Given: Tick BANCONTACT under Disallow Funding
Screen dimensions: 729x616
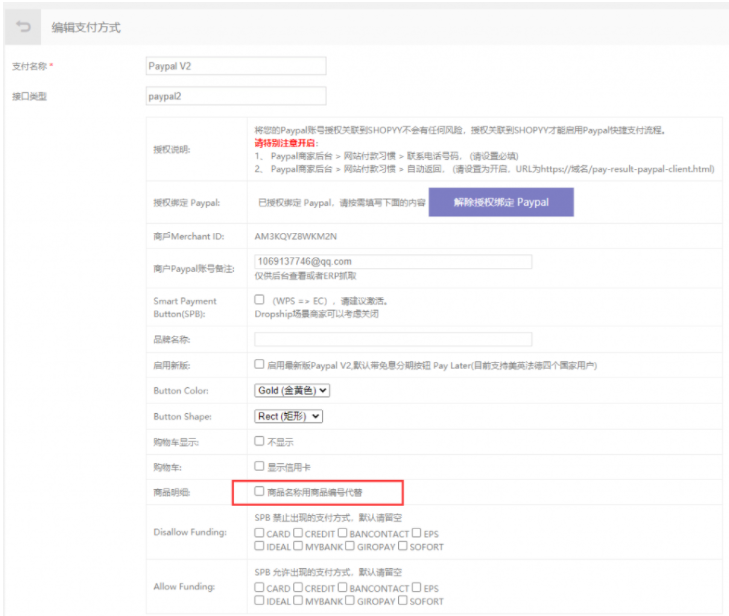Looking at the screenshot, I should point(343,534).
